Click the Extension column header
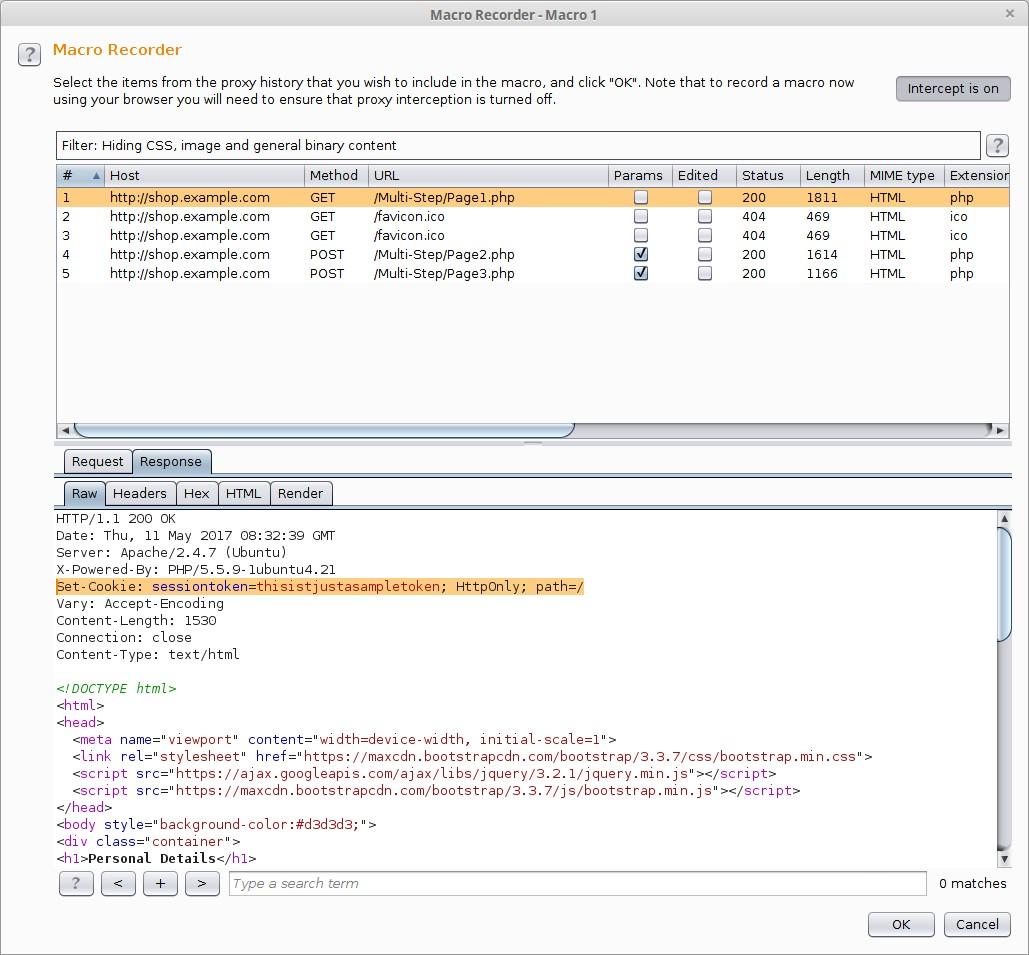This screenshot has height=955, width=1029. 977,175
